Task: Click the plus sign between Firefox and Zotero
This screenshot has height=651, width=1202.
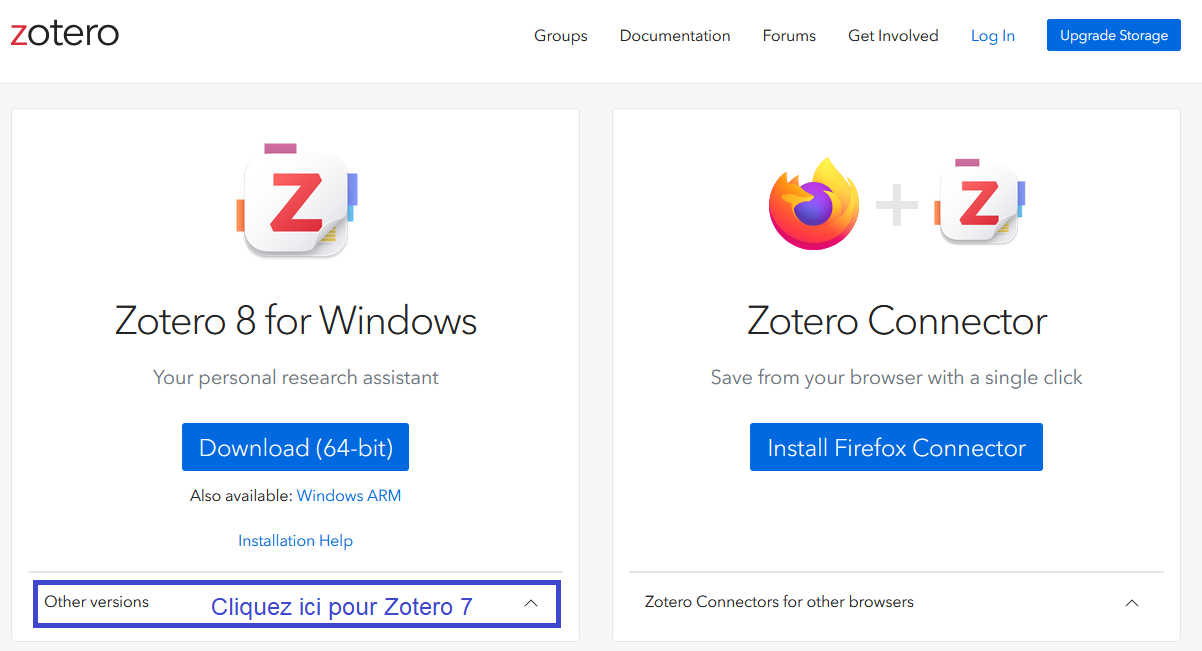Action: (897, 206)
